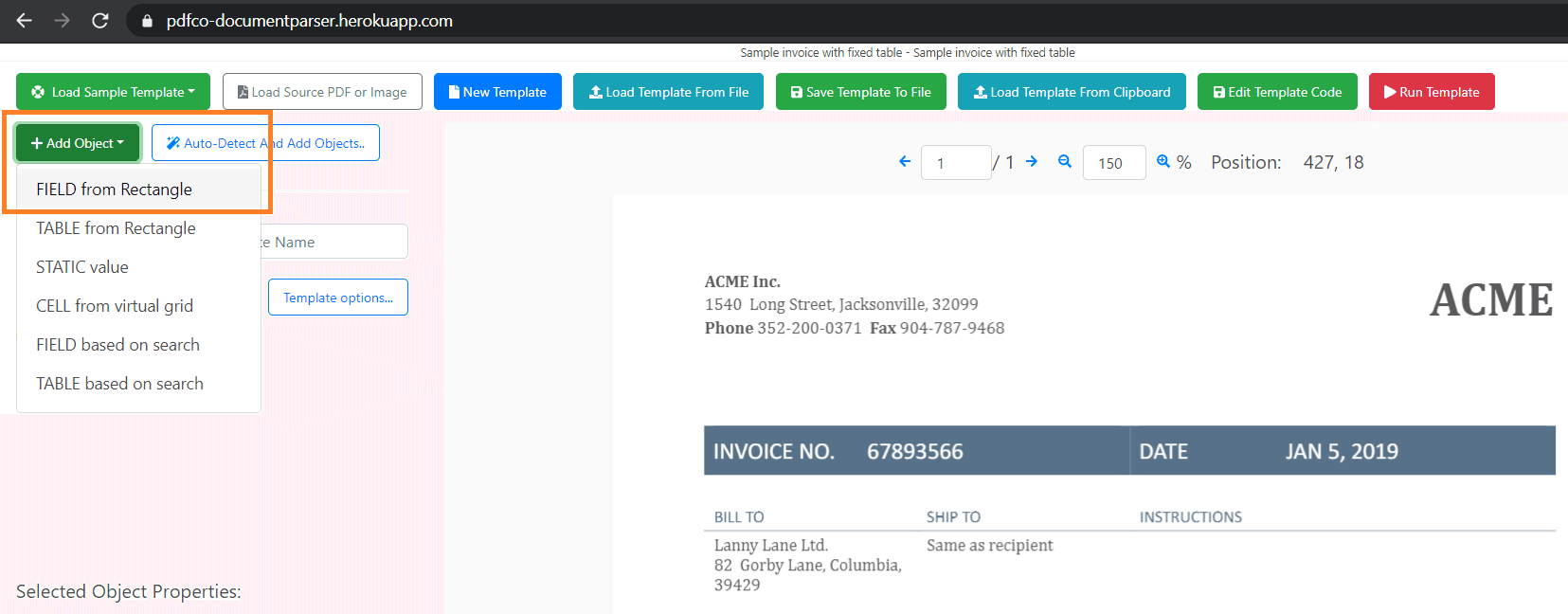
Task: Click the browser forward arrow
Action: pyautogui.click(x=63, y=20)
